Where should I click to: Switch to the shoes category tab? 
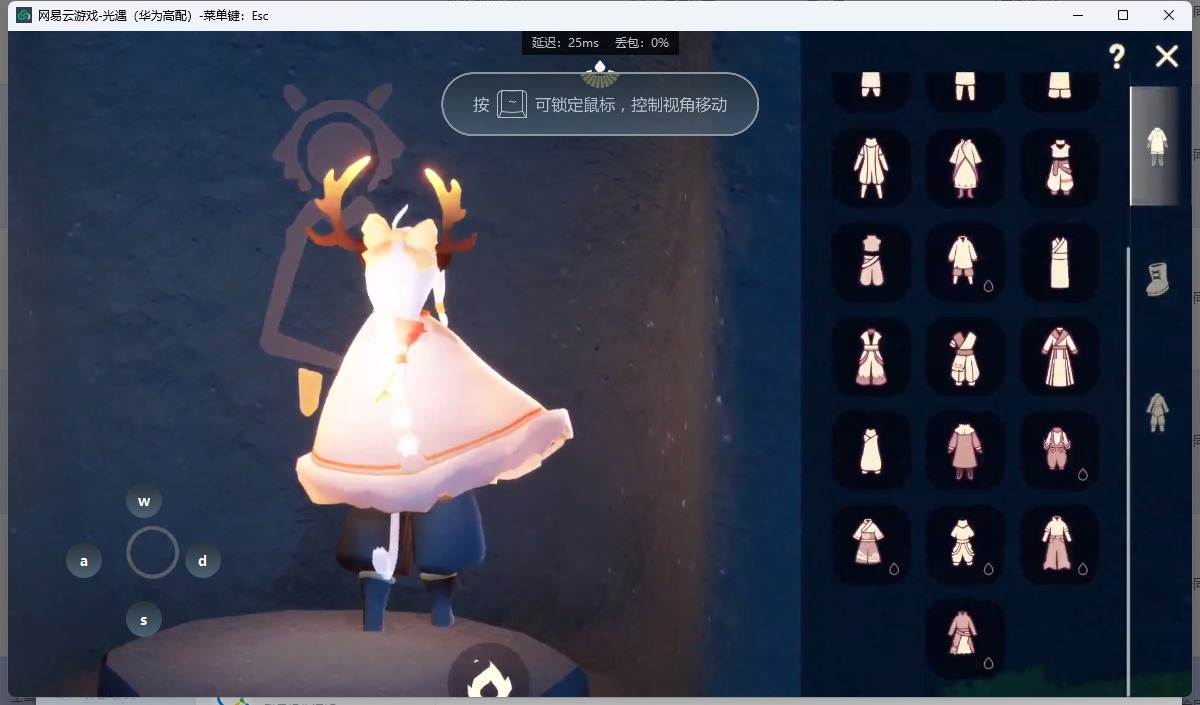1157,279
